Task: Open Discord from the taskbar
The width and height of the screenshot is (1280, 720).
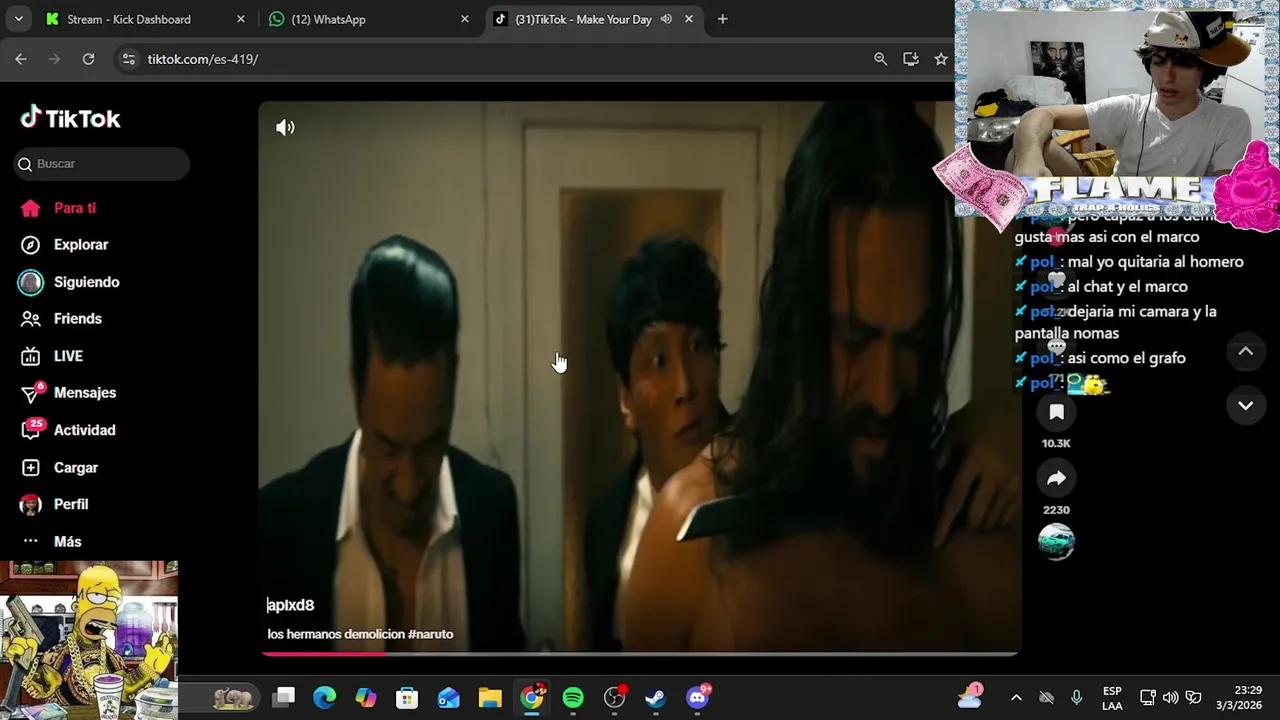Action: 698,698
